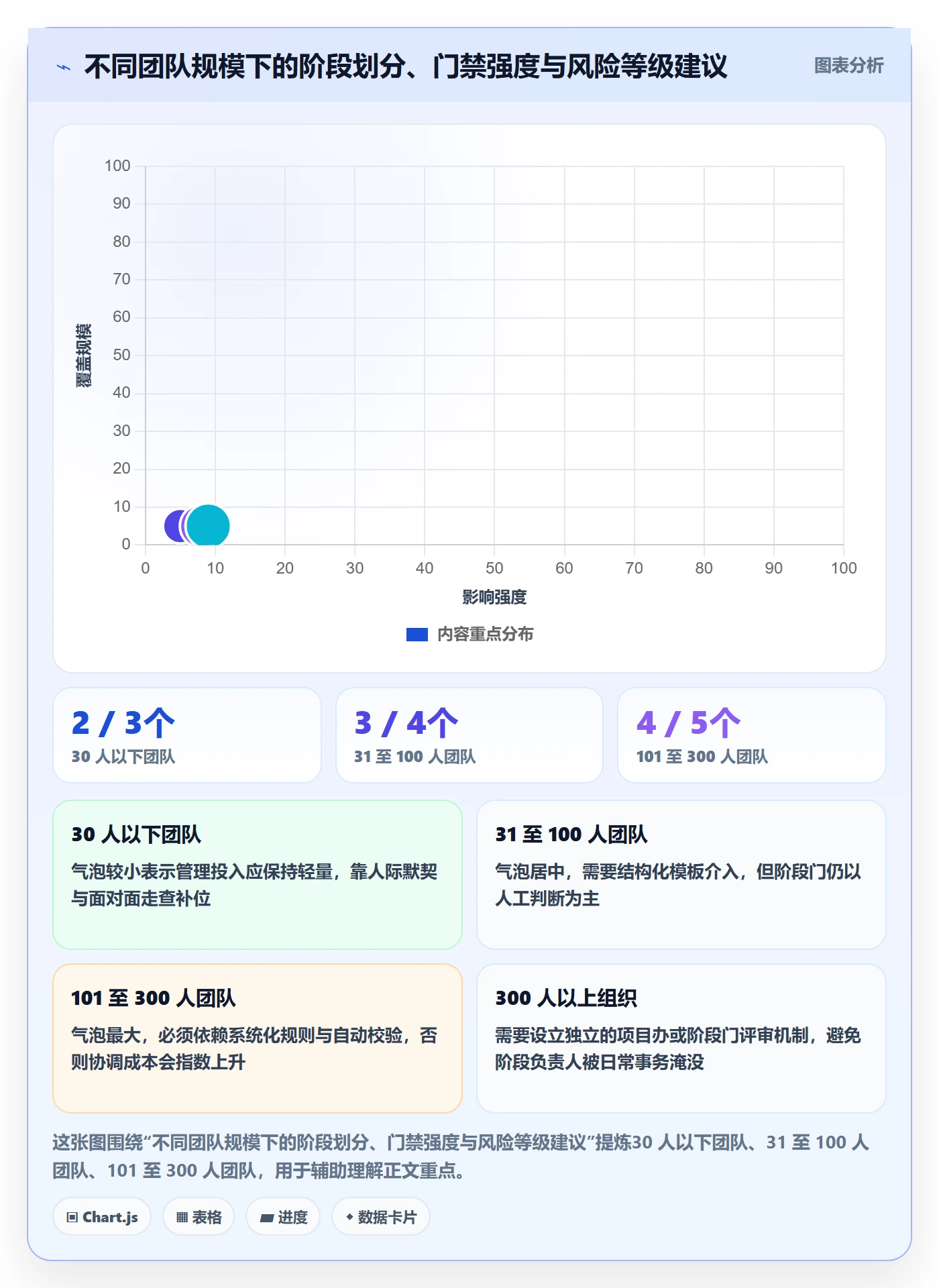The image size is (939, 1288).
Task: Click the icon in the Chart.js chip
Action: point(72,1218)
